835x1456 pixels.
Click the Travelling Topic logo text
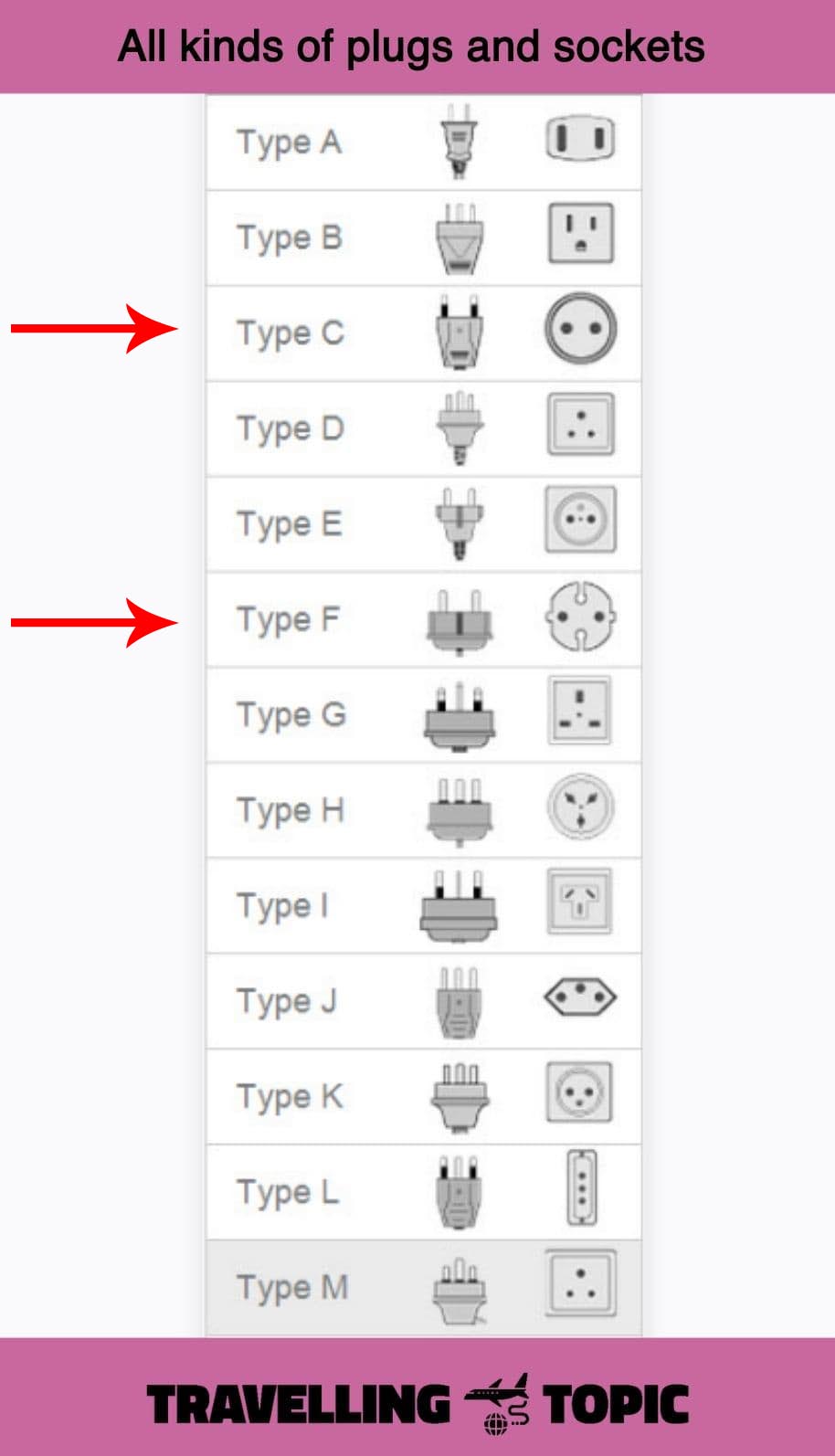417,1405
